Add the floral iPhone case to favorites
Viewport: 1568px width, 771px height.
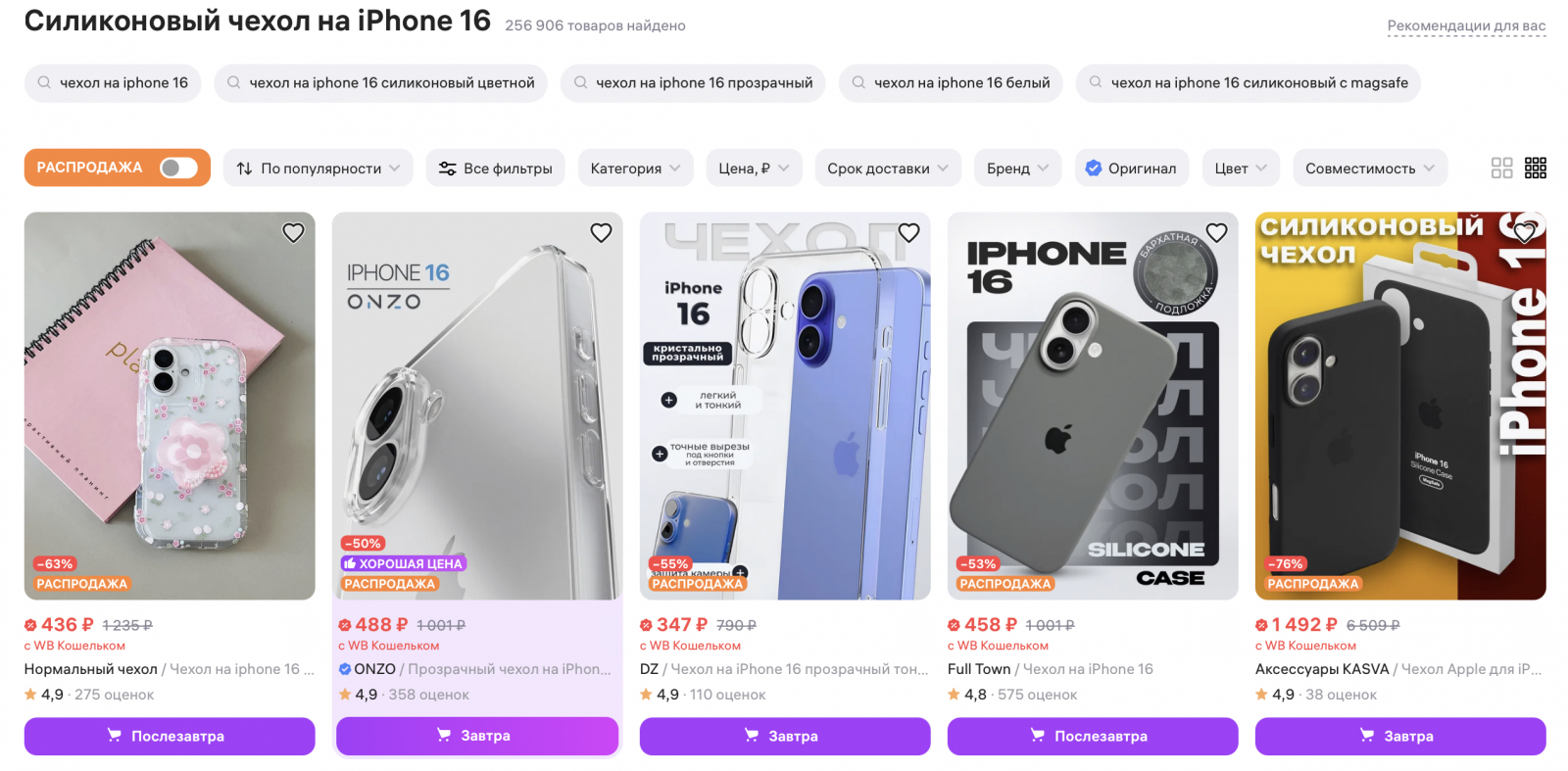[x=293, y=233]
